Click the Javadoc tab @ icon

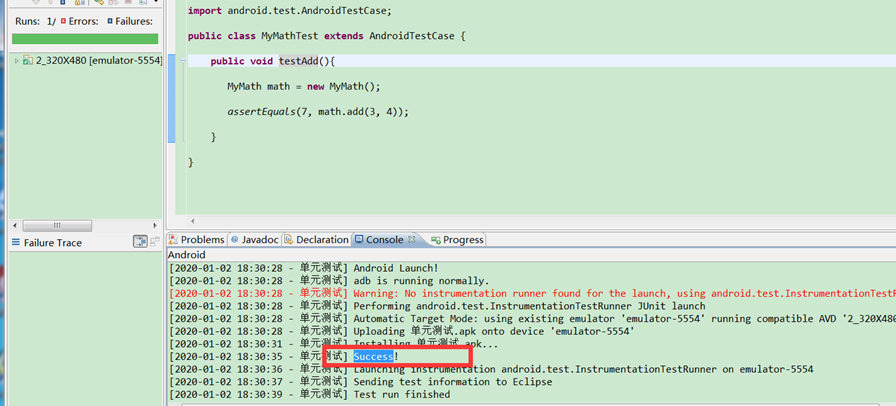234,240
